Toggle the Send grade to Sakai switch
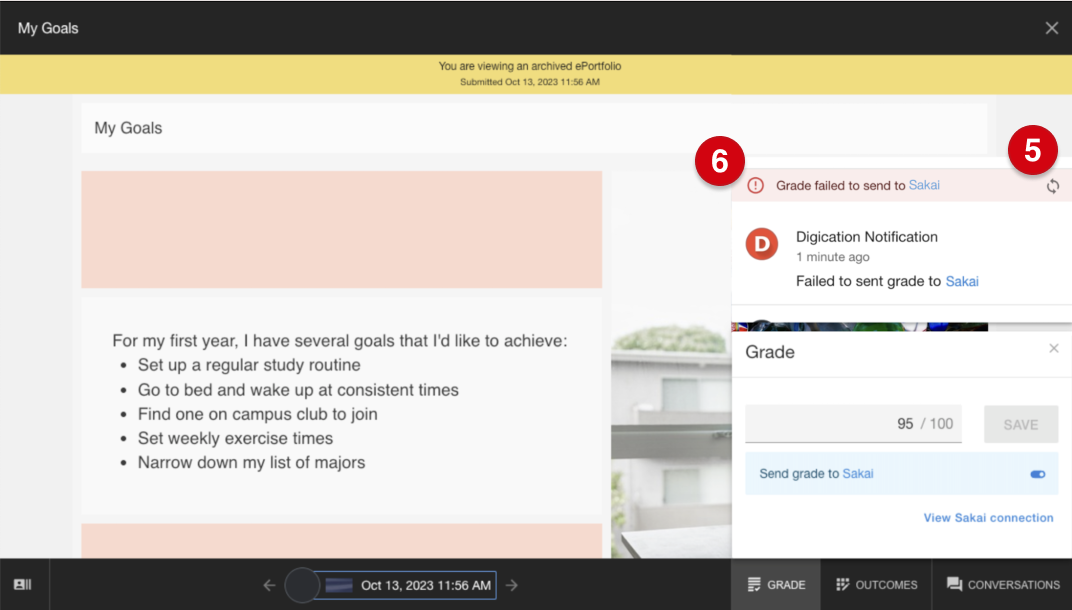The height and width of the screenshot is (610, 1072). pyautogui.click(x=1038, y=474)
